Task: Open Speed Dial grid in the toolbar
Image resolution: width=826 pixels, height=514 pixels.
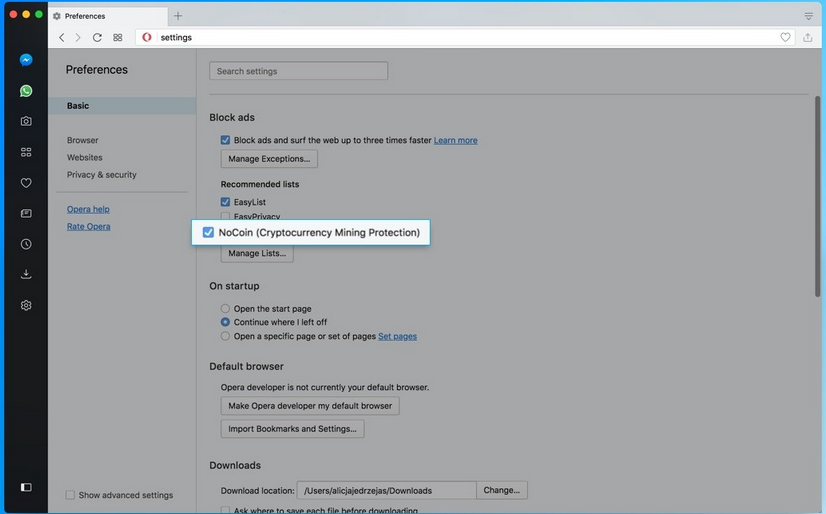Action: coord(117,37)
